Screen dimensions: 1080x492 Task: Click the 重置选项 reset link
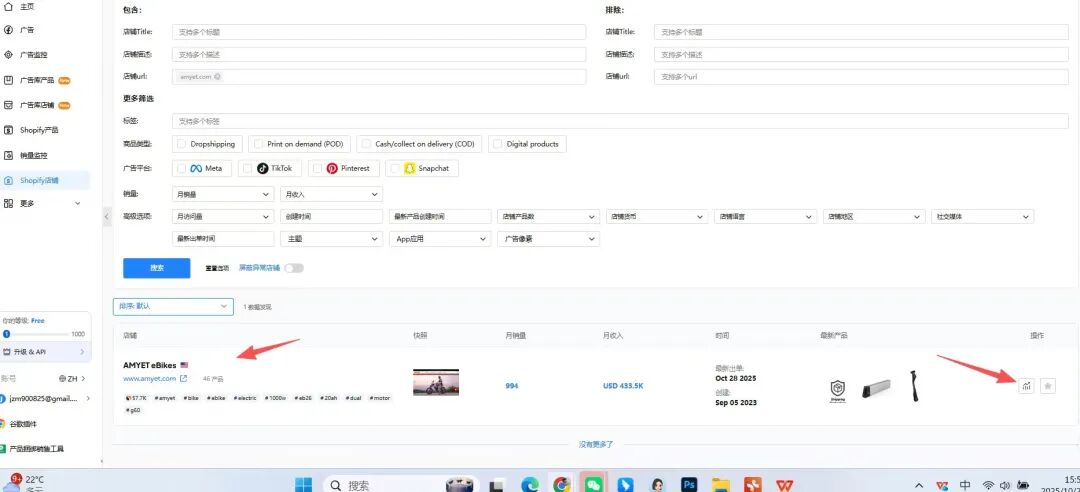[217, 268]
